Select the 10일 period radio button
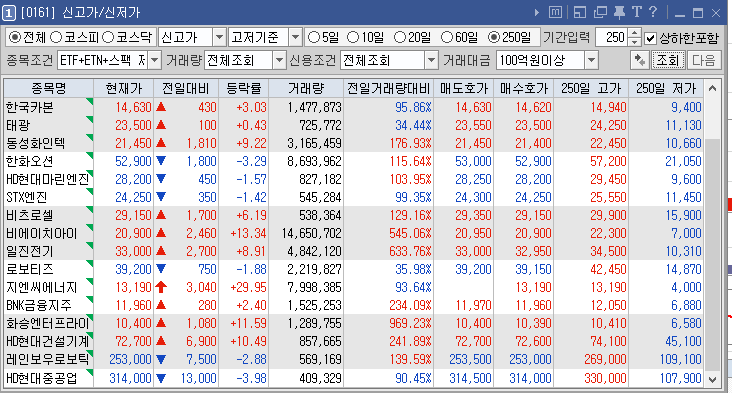The width and height of the screenshot is (732, 393). 353,37
